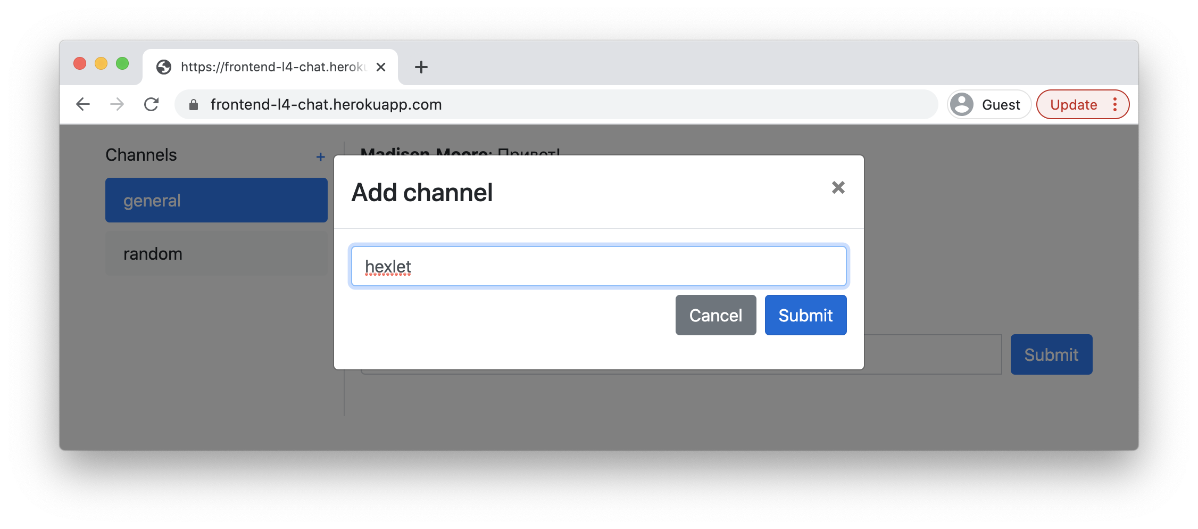Click the browser forward arrow

click(117, 104)
